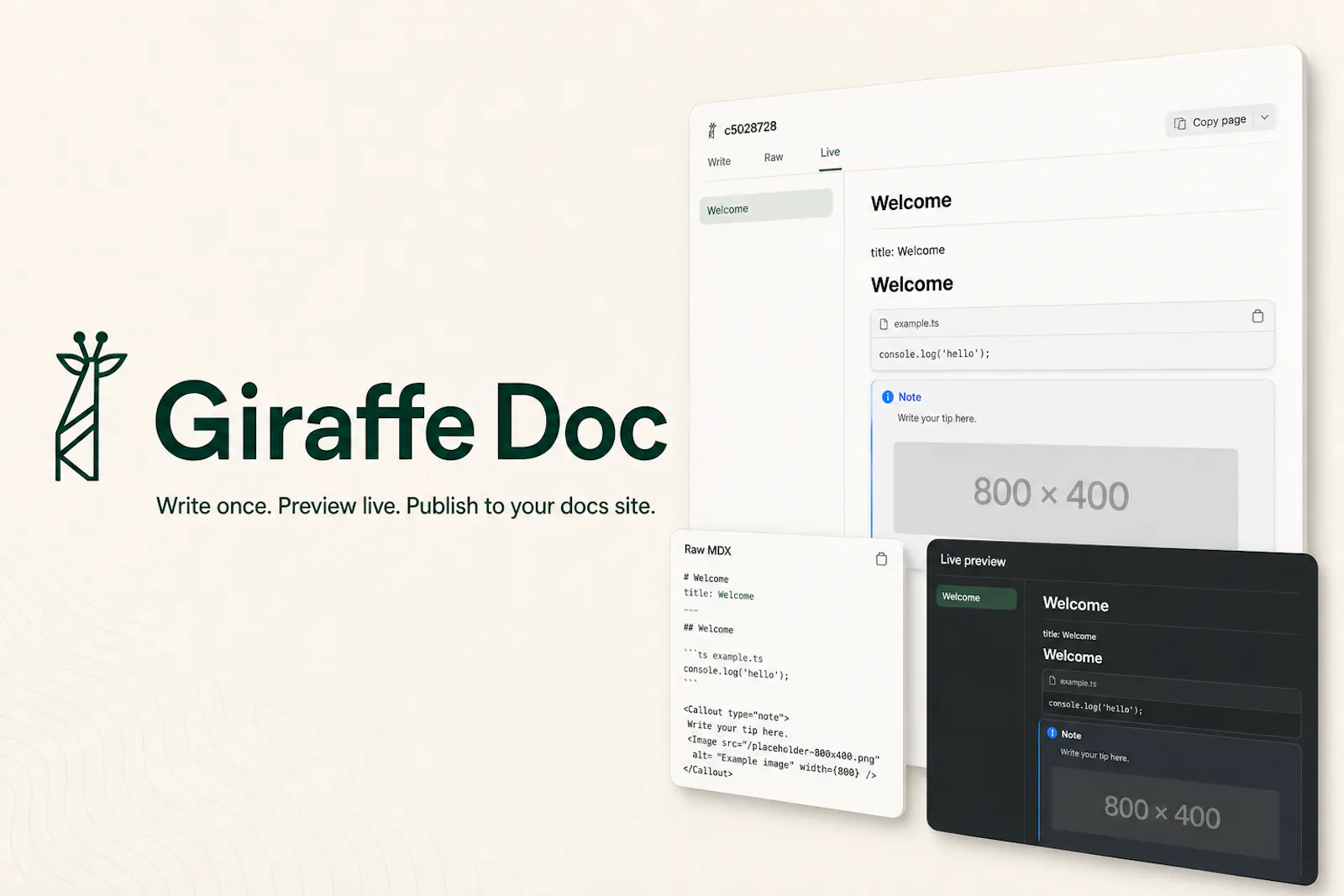The image size is (1344, 896).
Task: Switch to the Write tab
Action: [719, 162]
